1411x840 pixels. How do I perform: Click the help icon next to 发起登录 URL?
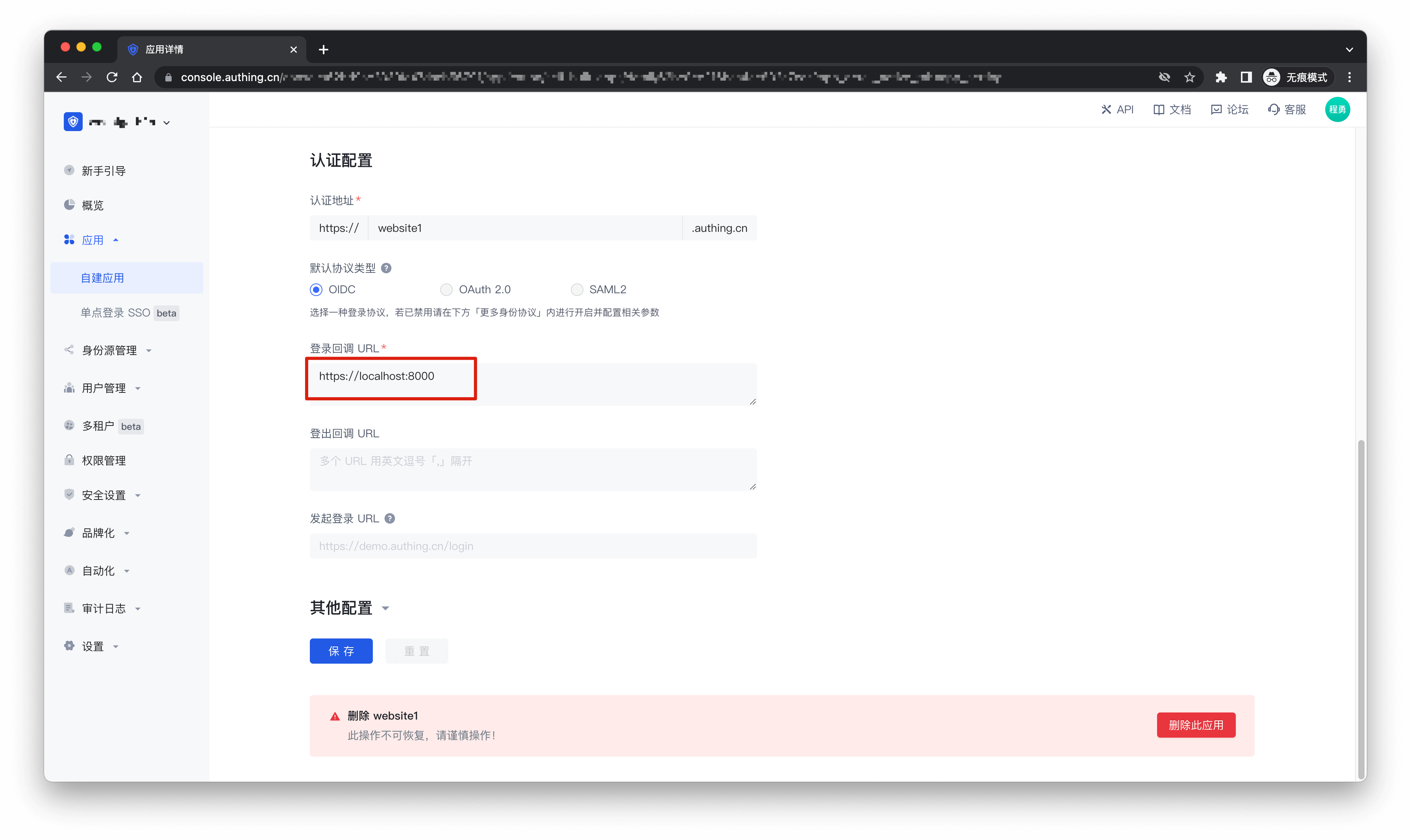(389, 518)
